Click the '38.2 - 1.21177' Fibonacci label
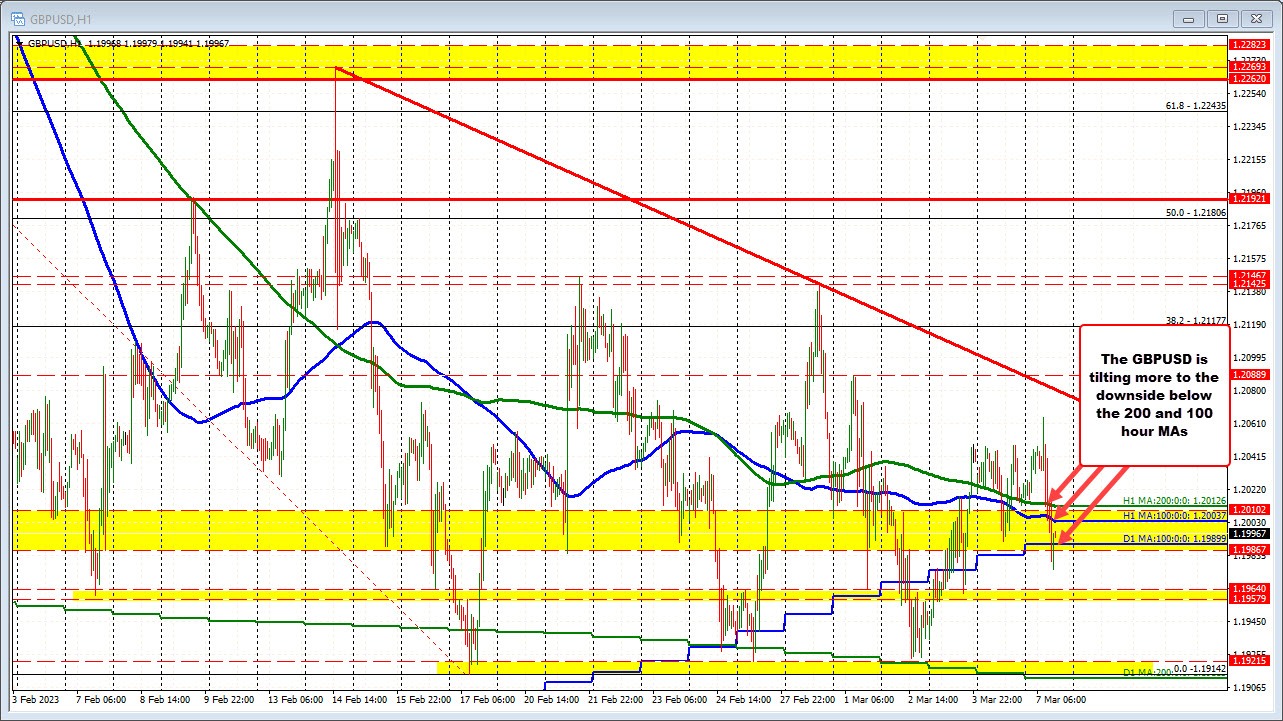Image resolution: width=1283 pixels, height=721 pixels. (1196, 321)
